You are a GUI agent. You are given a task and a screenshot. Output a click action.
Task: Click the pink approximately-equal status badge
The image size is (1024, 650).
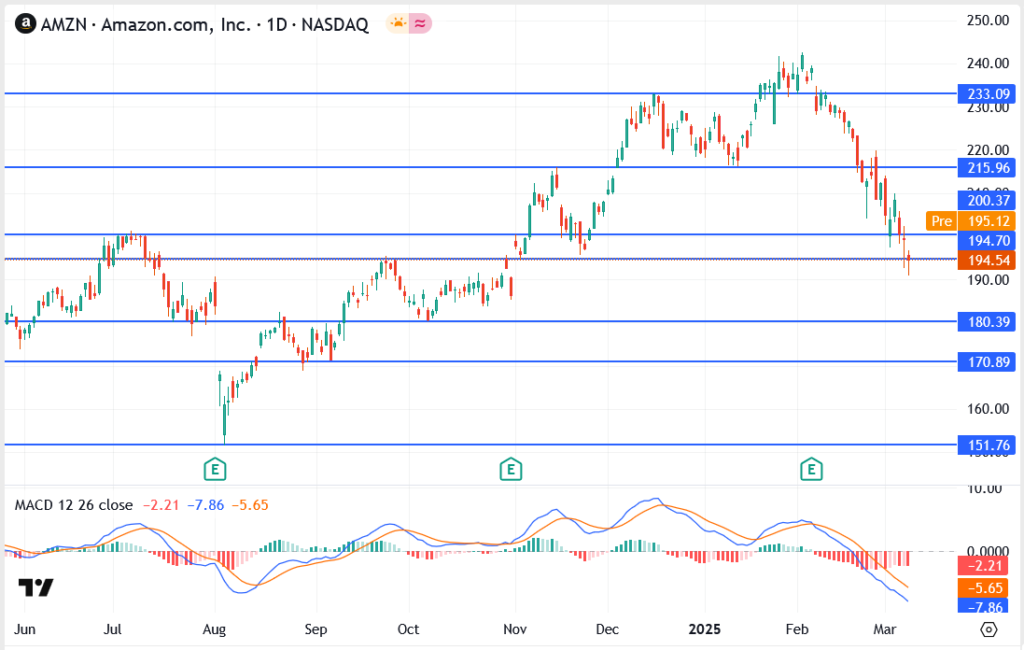pyautogui.click(x=420, y=24)
